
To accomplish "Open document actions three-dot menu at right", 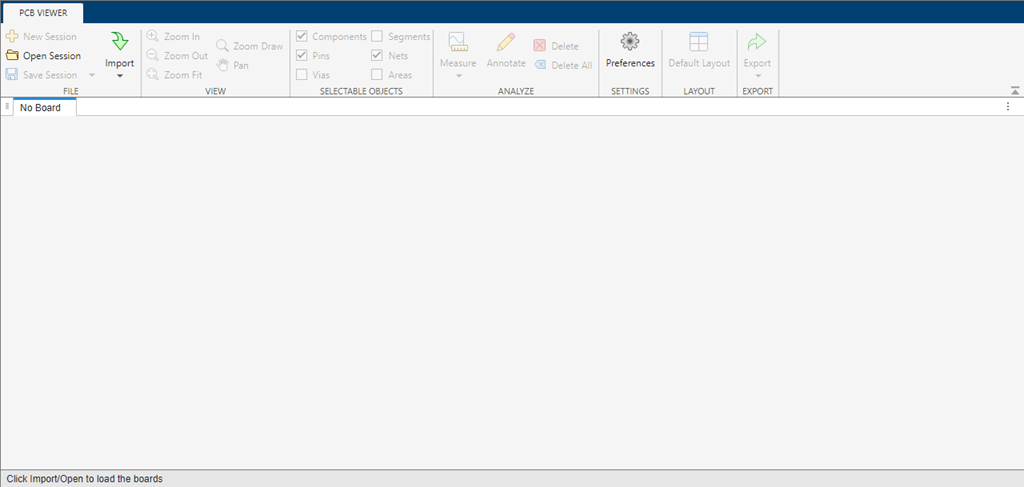I will pyautogui.click(x=1008, y=107).
